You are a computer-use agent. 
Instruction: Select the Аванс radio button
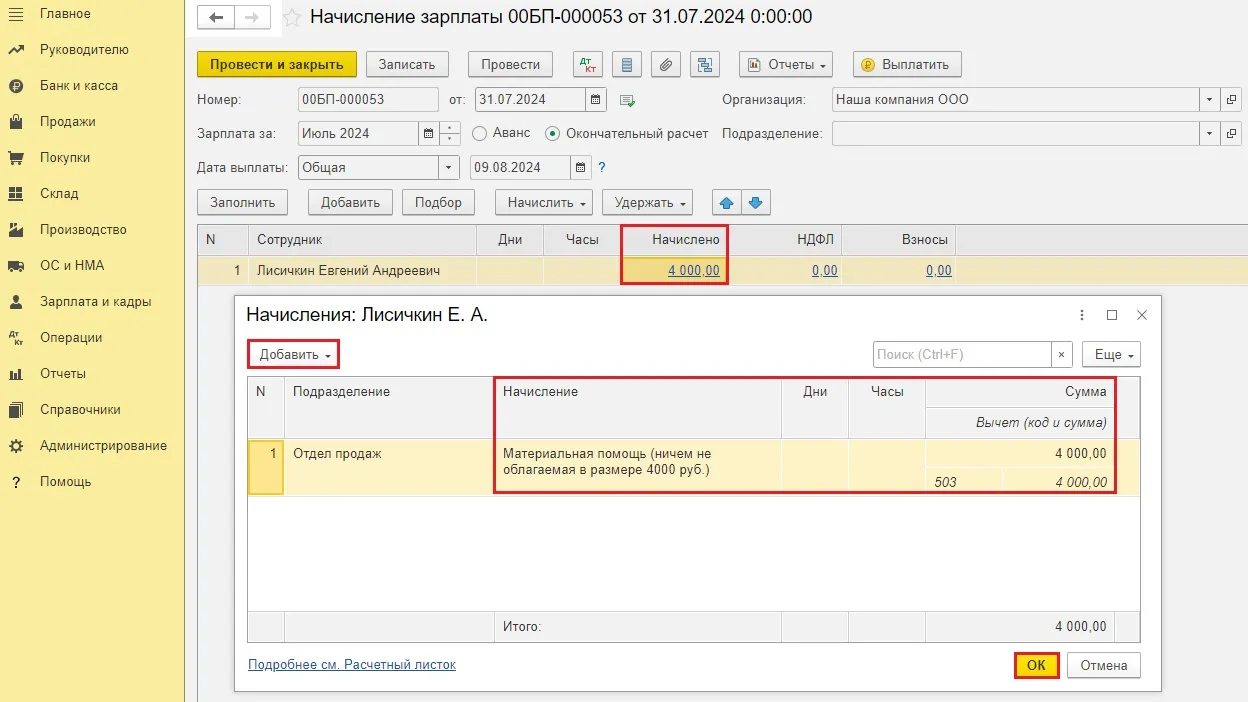pos(479,133)
